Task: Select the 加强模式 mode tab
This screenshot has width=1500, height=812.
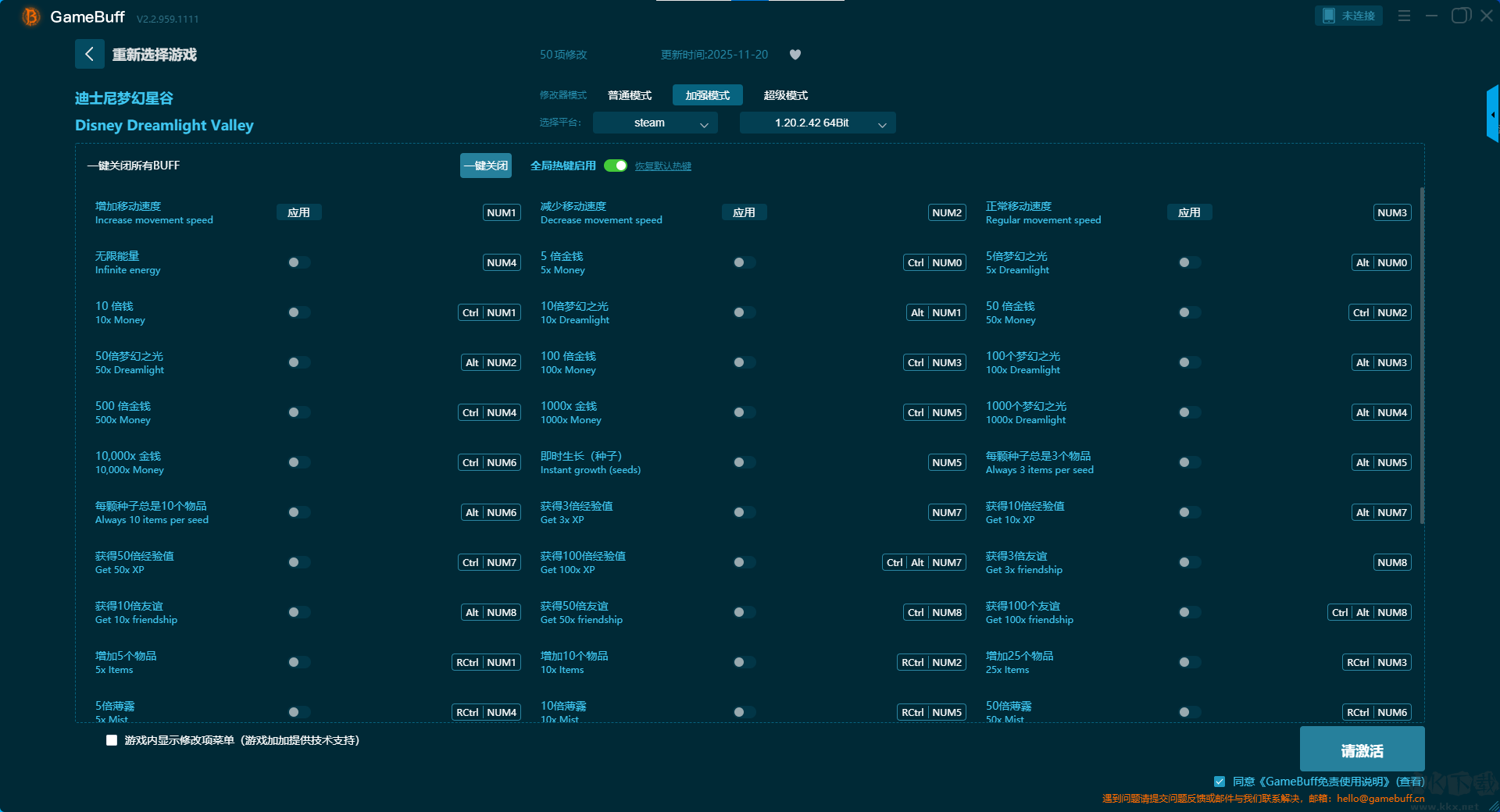Action: point(708,95)
